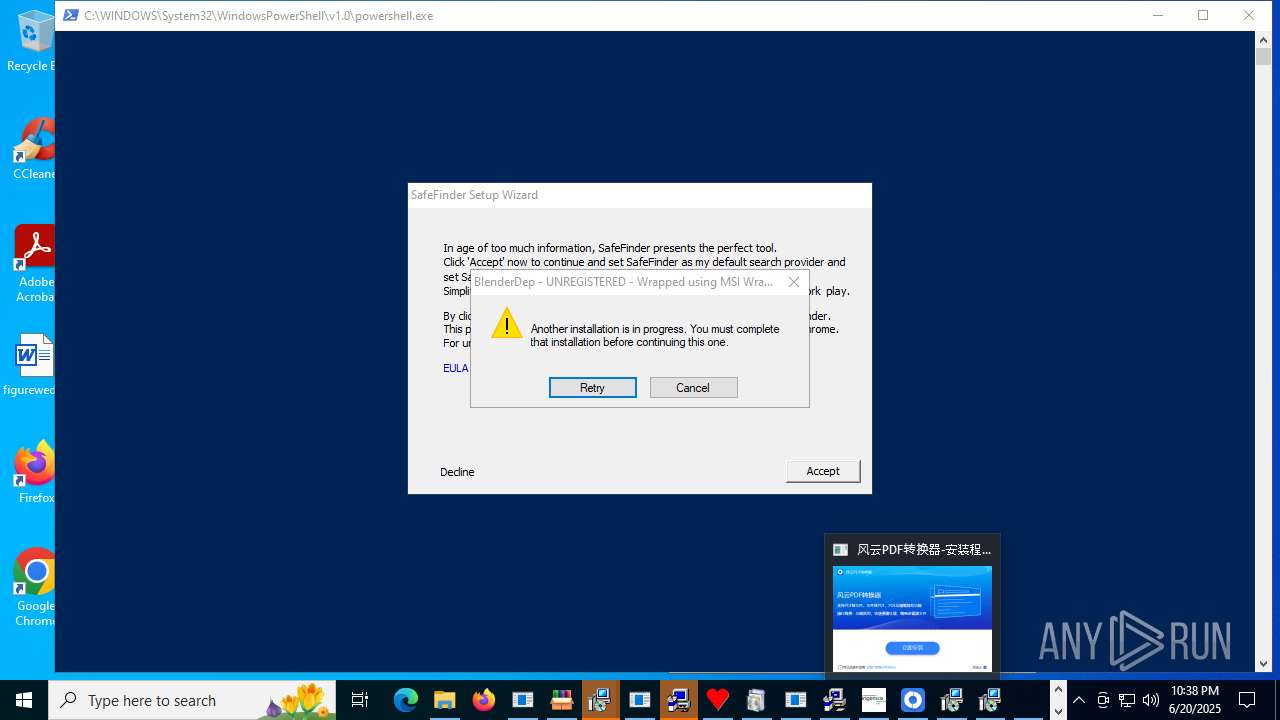Select the figurewed Word document icon

[32, 365]
